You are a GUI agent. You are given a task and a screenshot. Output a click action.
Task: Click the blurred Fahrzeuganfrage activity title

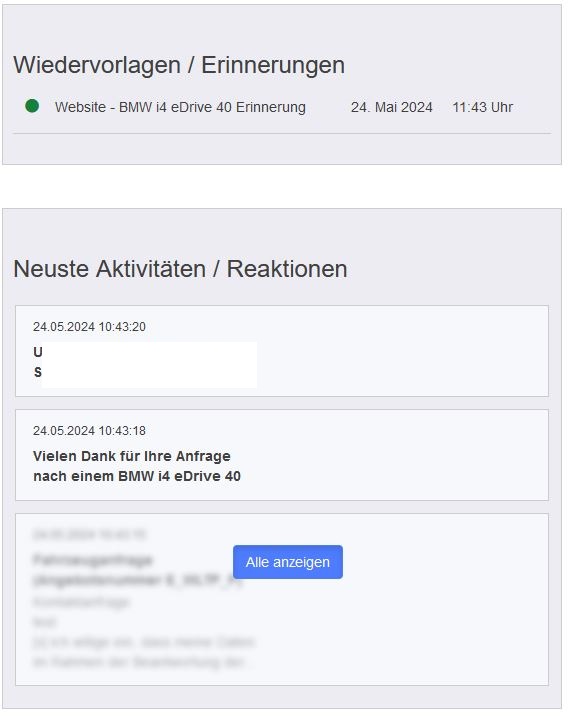click(137, 570)
